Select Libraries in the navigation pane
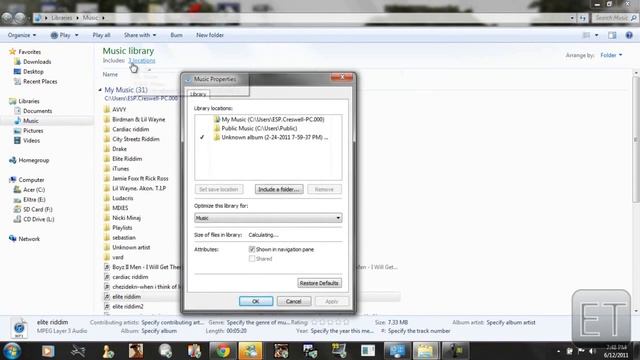 tap(29, 101)
